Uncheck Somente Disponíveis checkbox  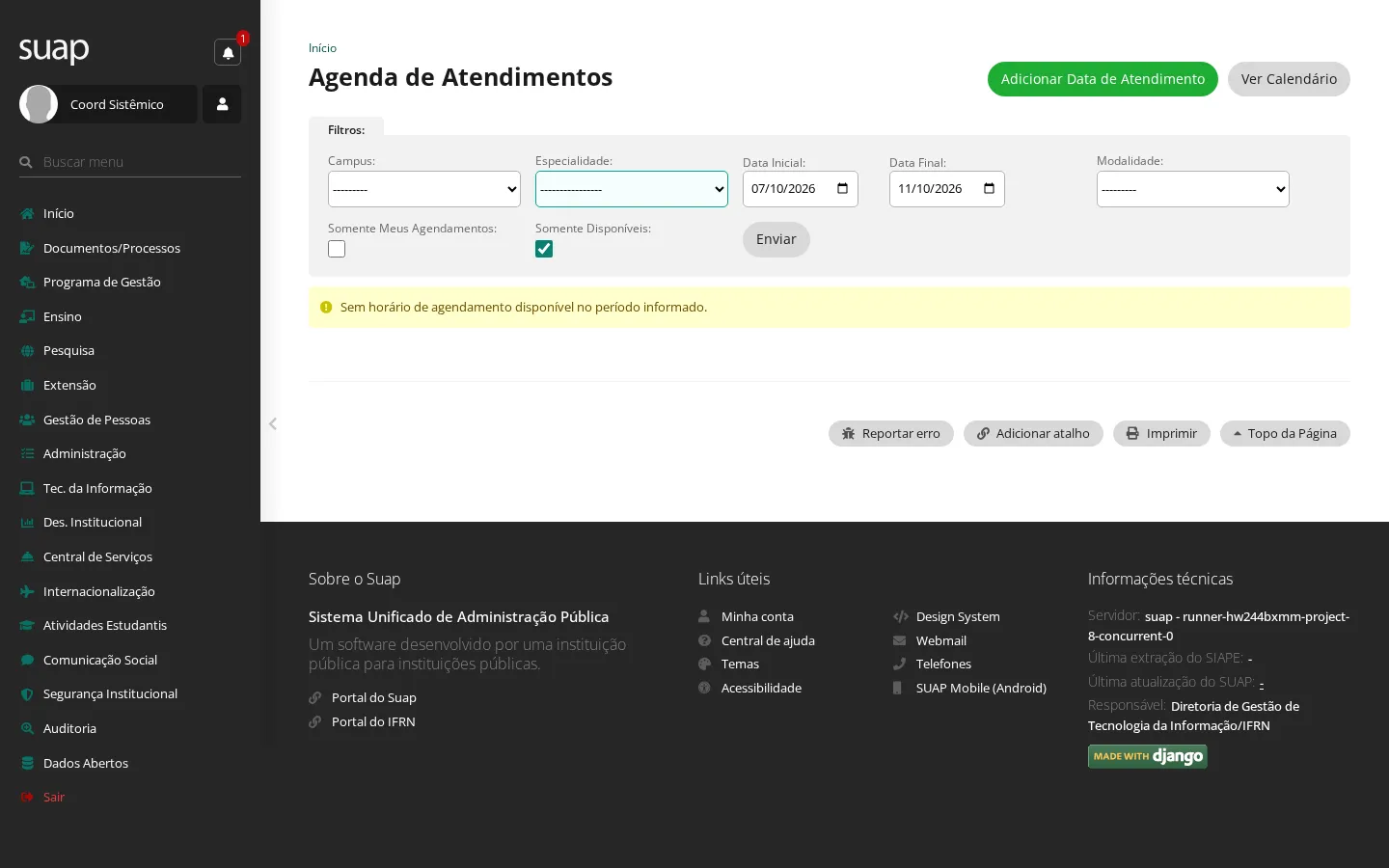click(x=544, y=249)
